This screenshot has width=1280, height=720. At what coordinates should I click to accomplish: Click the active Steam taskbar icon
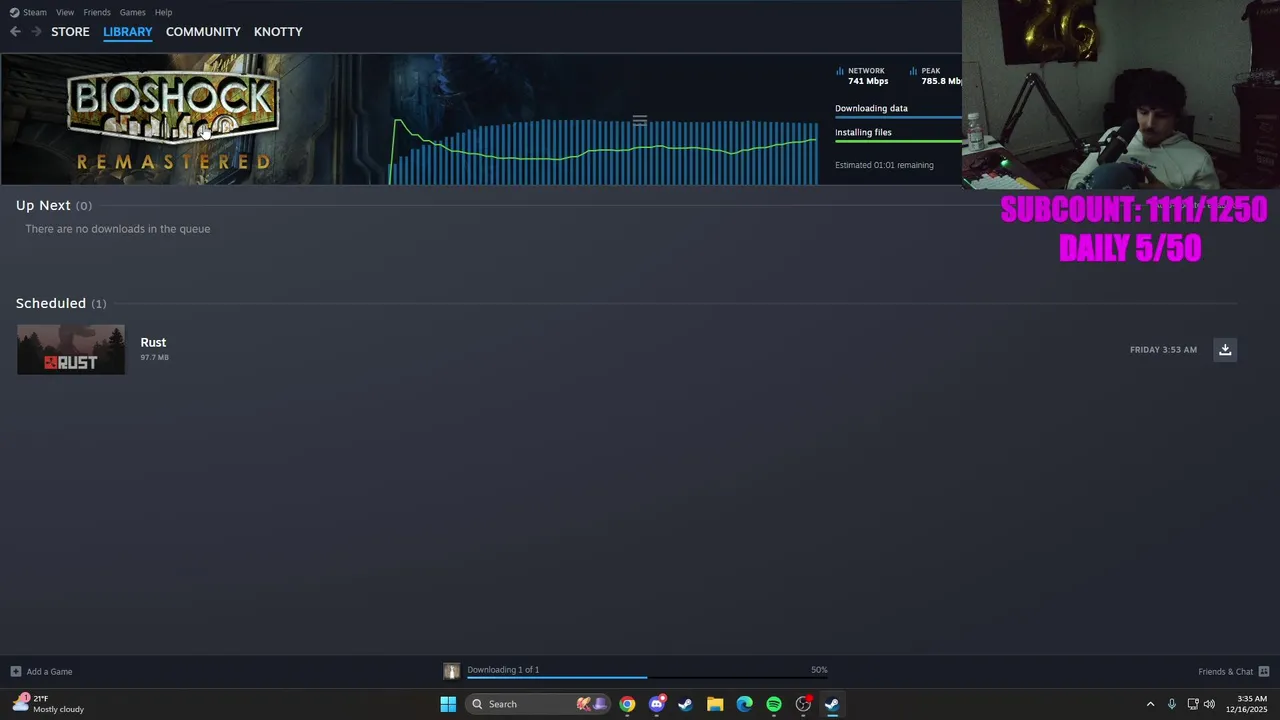click(832, 704)
